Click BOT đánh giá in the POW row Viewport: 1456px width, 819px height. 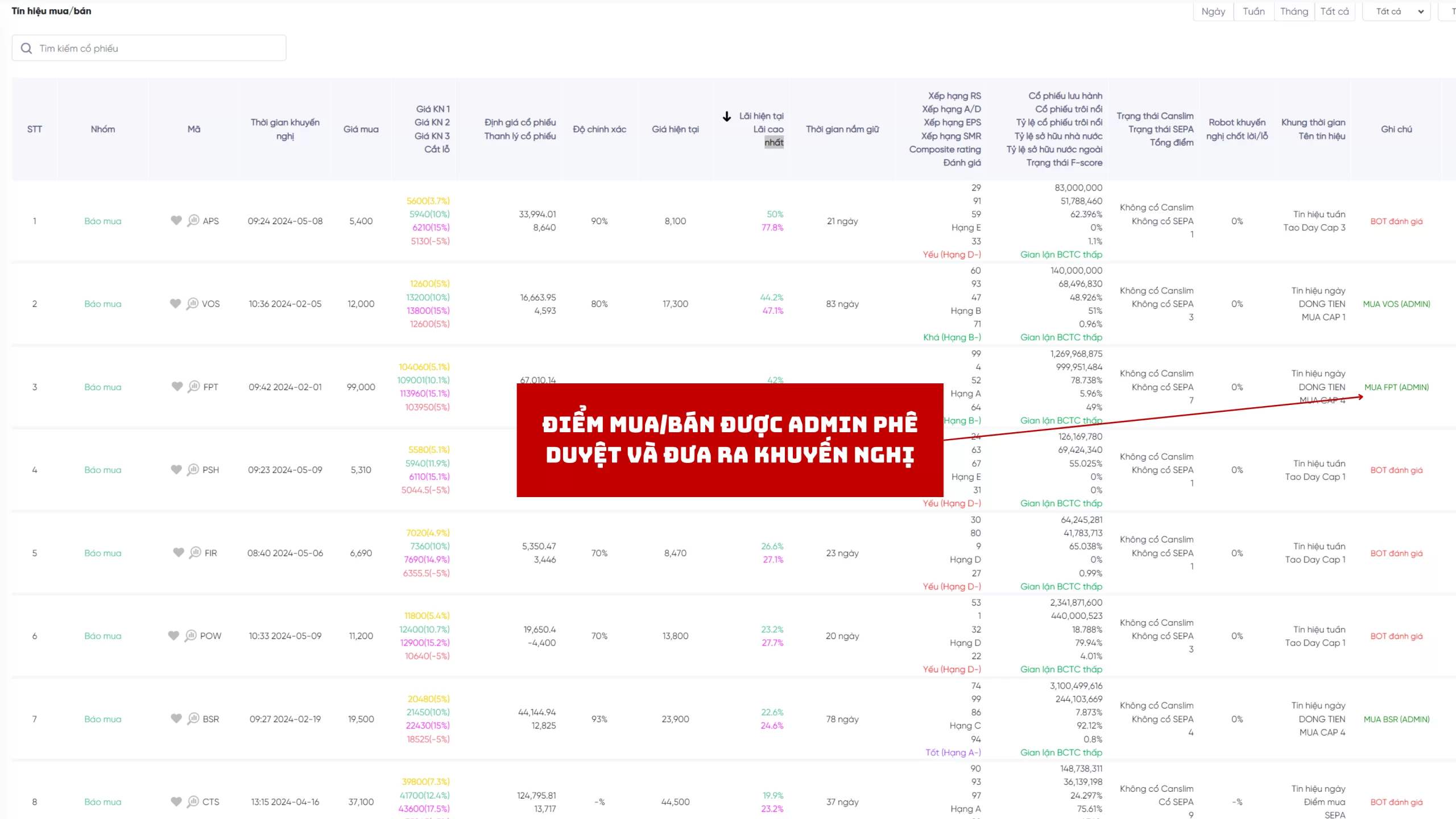1396,636
